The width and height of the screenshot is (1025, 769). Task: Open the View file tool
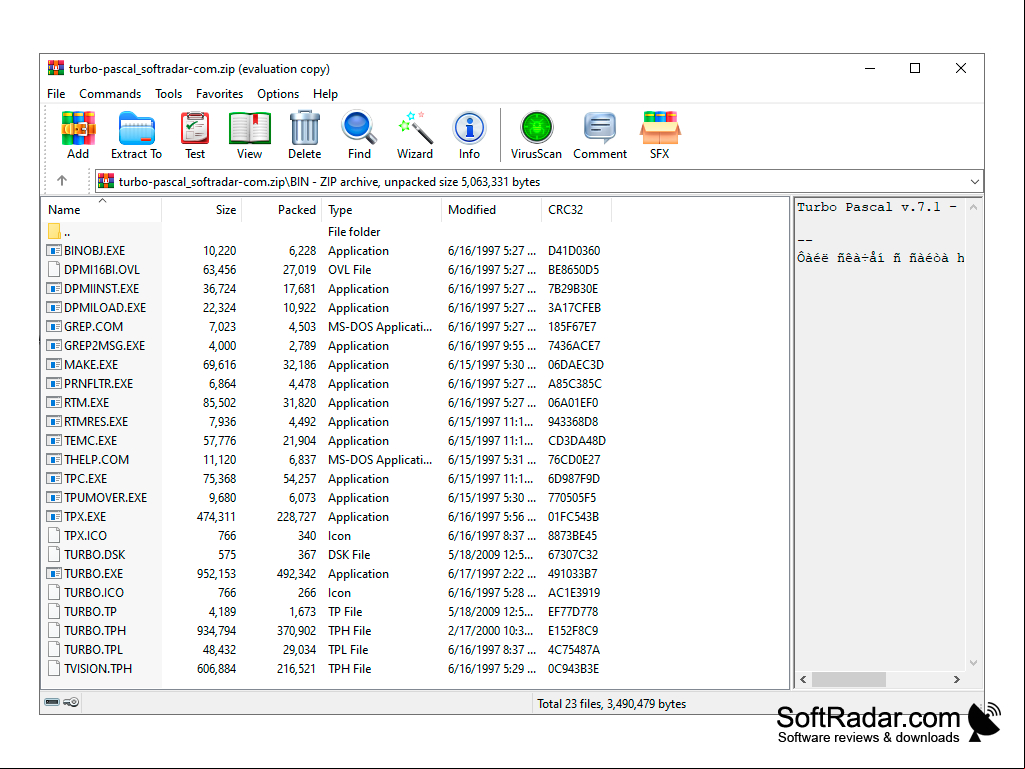tap(250, 128)
